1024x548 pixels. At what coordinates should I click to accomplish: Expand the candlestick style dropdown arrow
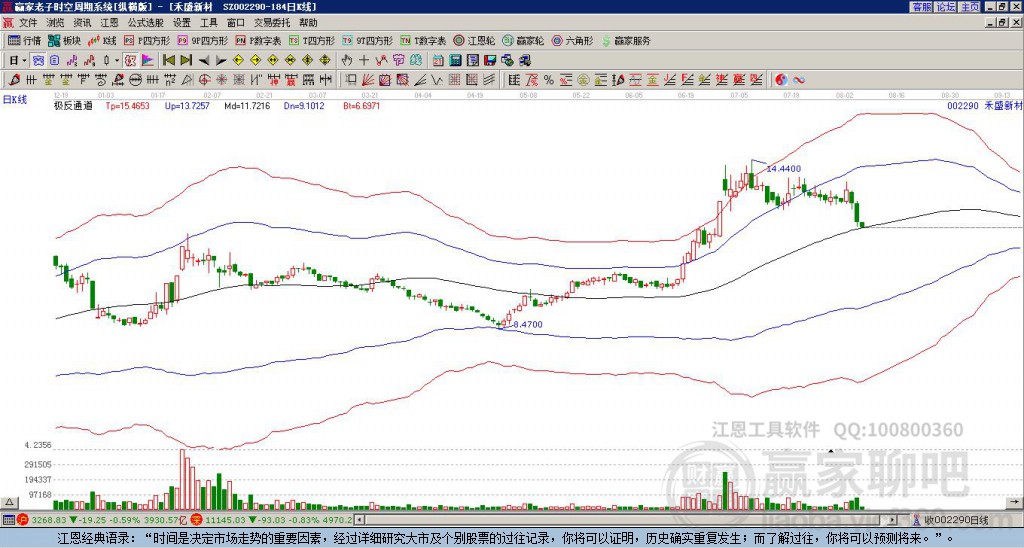click(x=116, y=61)
